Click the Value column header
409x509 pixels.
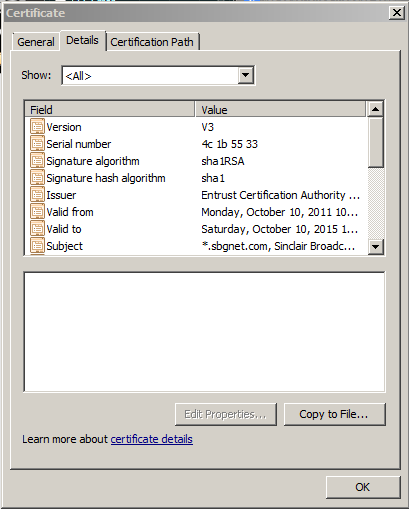point(281,110)
